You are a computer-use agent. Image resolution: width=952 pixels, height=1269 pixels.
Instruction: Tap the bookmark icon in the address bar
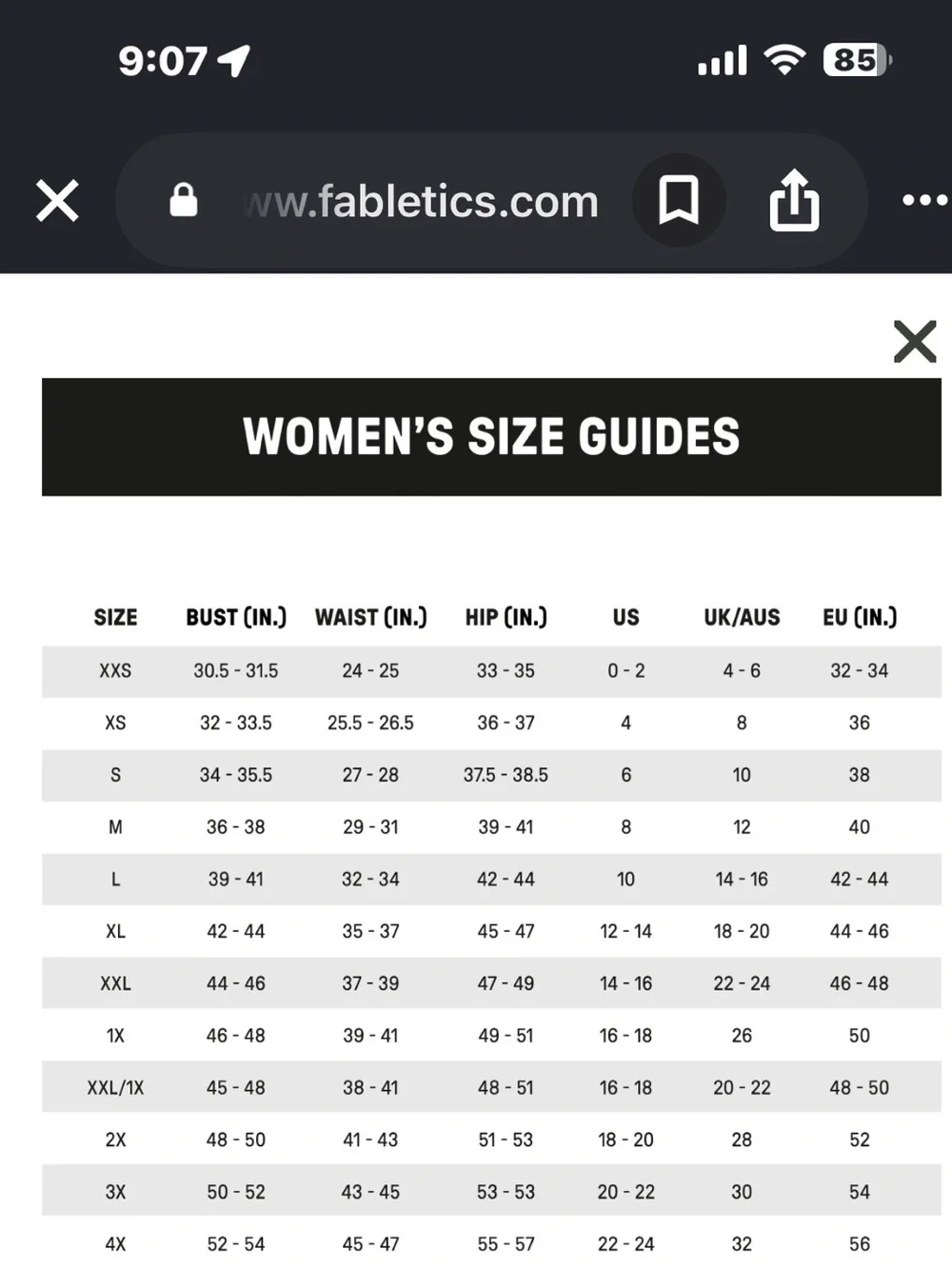679,200
